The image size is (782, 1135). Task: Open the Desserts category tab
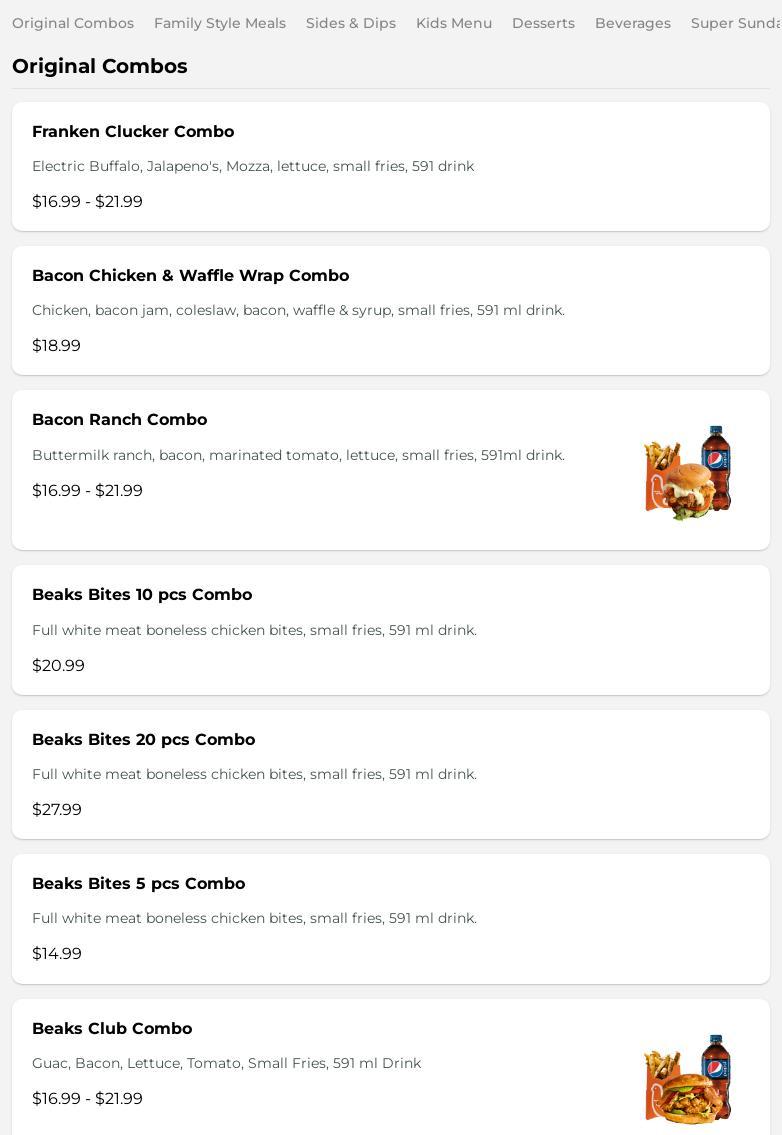pyautogui.click(x=543, y=23)
